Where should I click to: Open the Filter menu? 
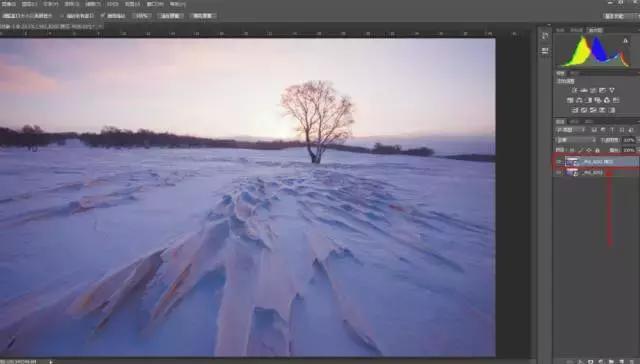tap(93, 4)
